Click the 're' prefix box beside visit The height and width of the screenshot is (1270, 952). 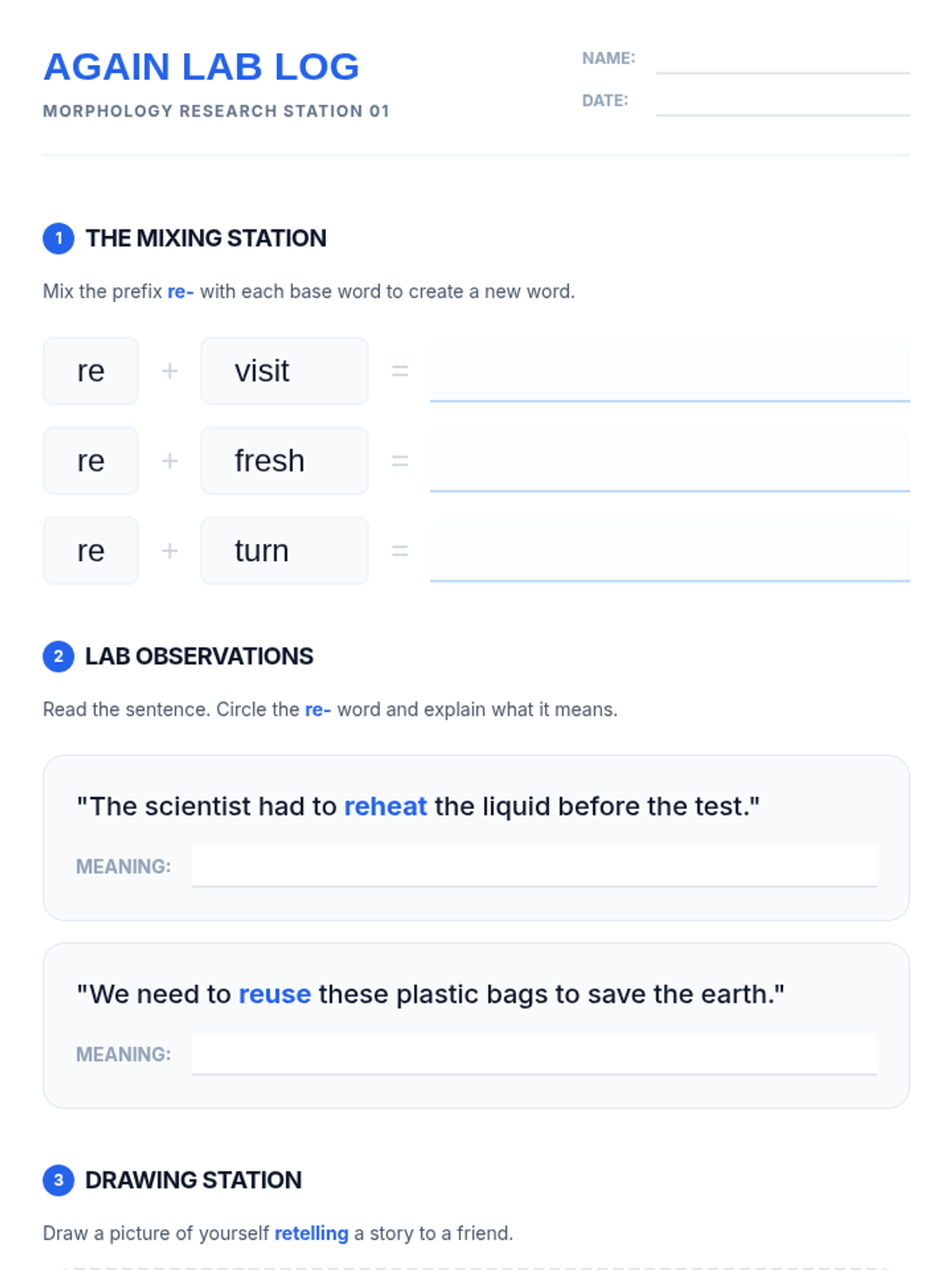coord(90,371)
